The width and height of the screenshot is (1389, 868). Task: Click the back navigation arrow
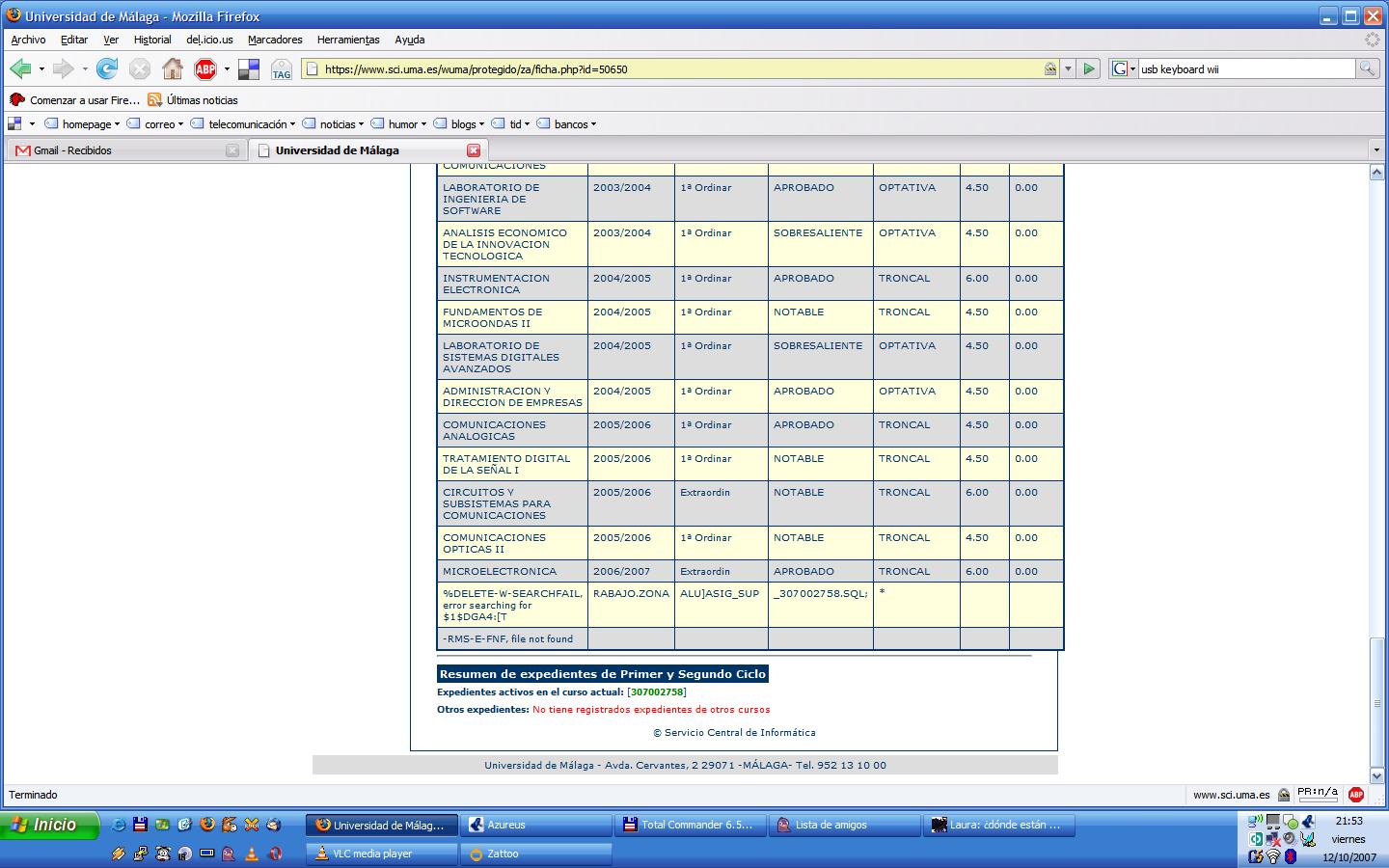click(20, 68)
